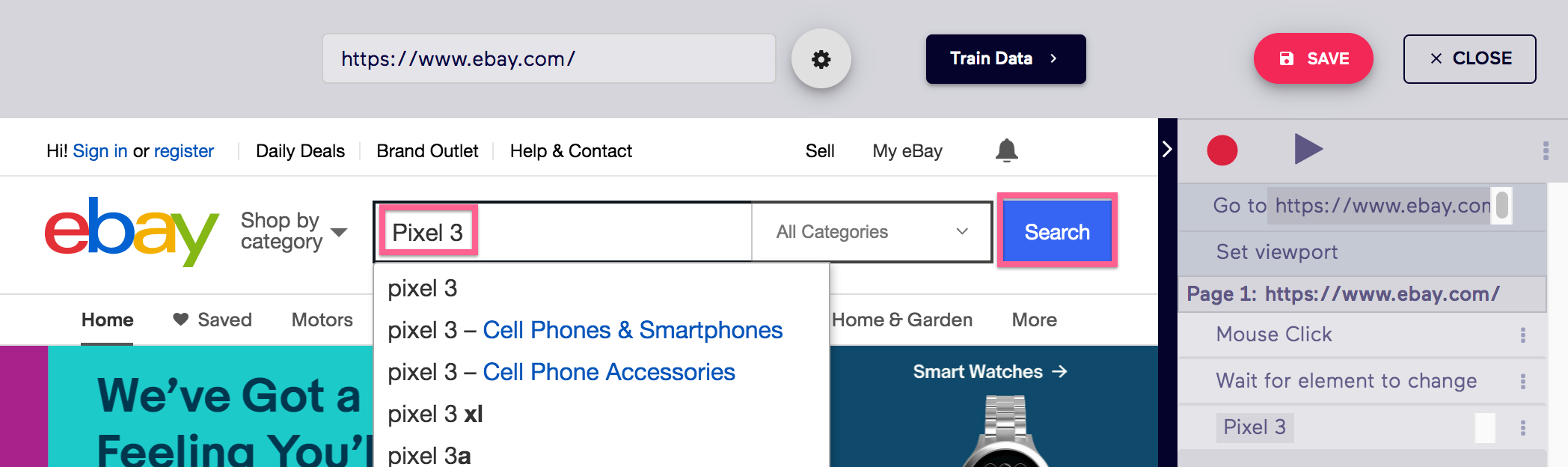Expand the Shop by category dropdown
Viewport: 1568px width, 467px height.
tap(339, 232)
